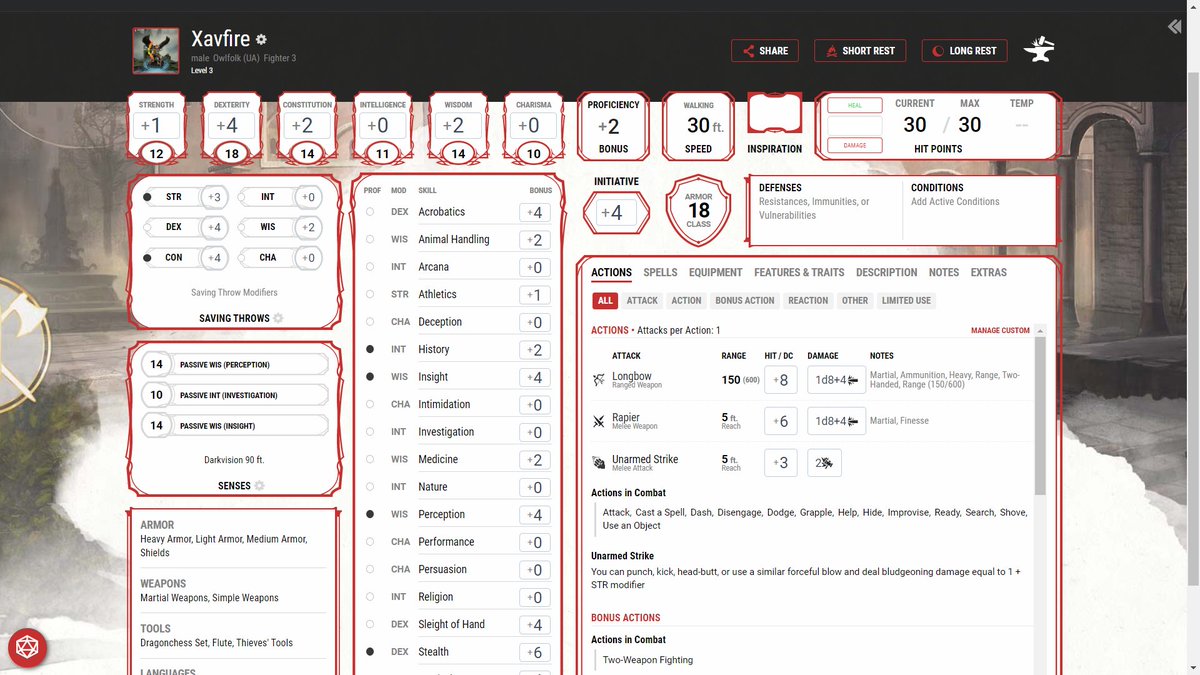Open the Description tab

887,272
